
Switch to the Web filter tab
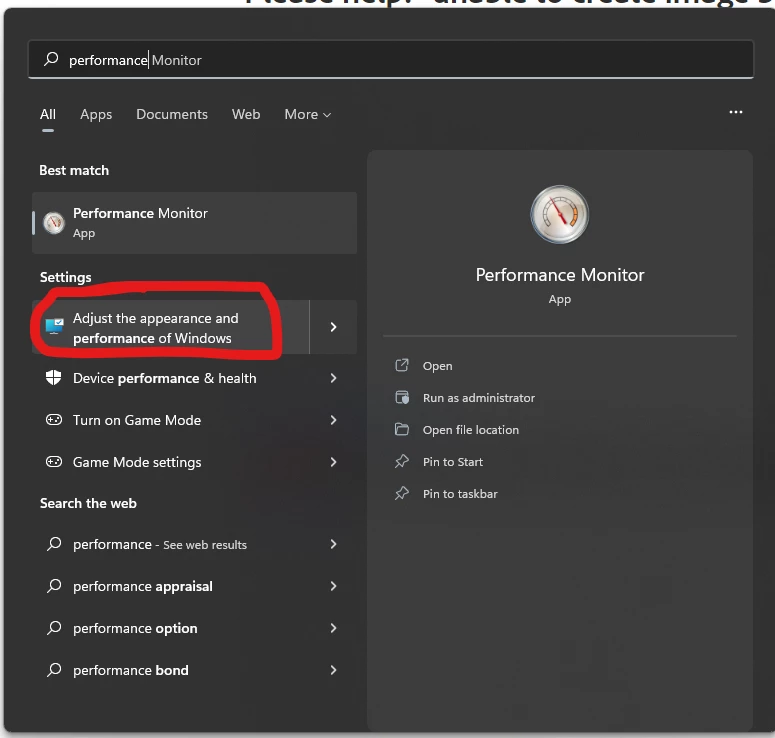246,114
